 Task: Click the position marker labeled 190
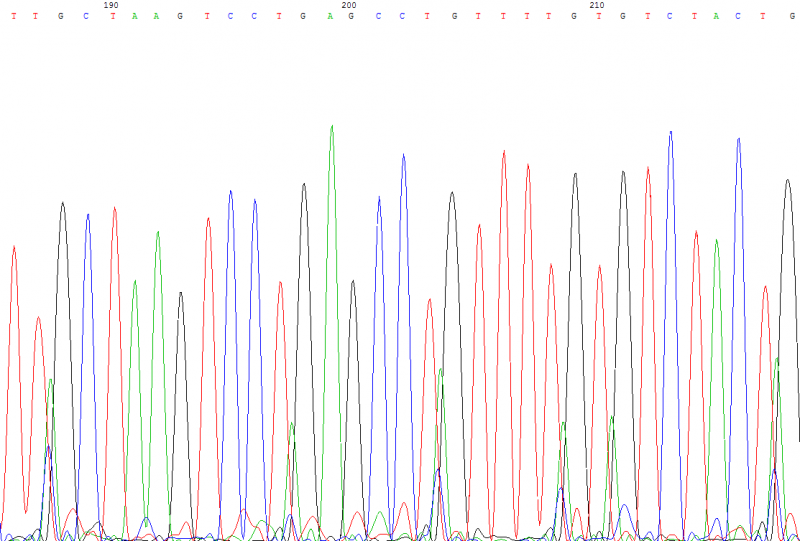[111, 5]
